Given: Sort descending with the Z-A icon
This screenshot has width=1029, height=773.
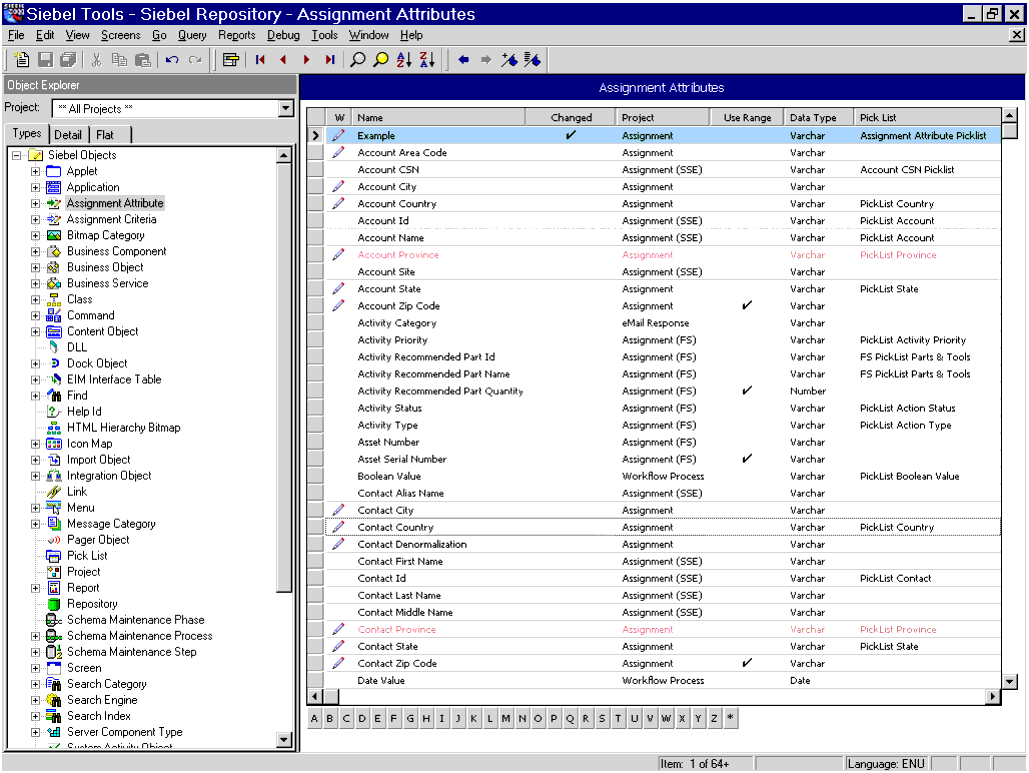Looking at the screenshot, I should [x=427, y=60].
